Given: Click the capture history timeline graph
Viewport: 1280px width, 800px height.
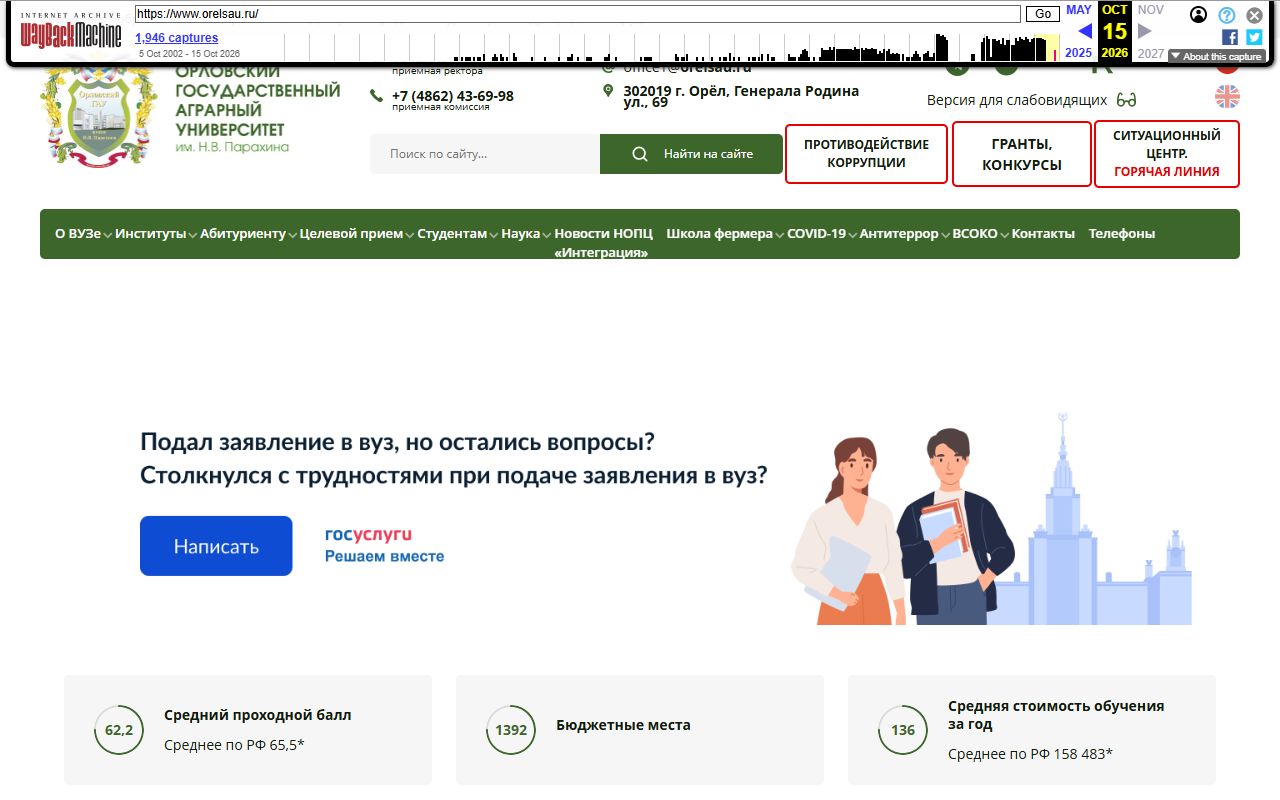Looking at the screenshot, I should (671, 47).
